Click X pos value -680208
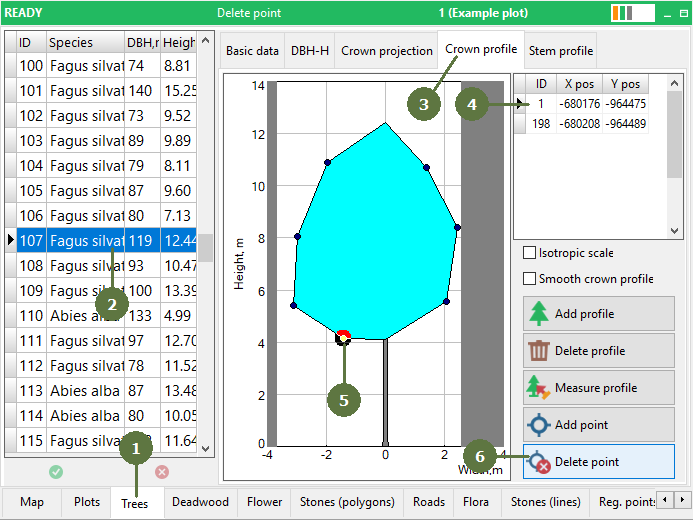 [x=579, y=123]
